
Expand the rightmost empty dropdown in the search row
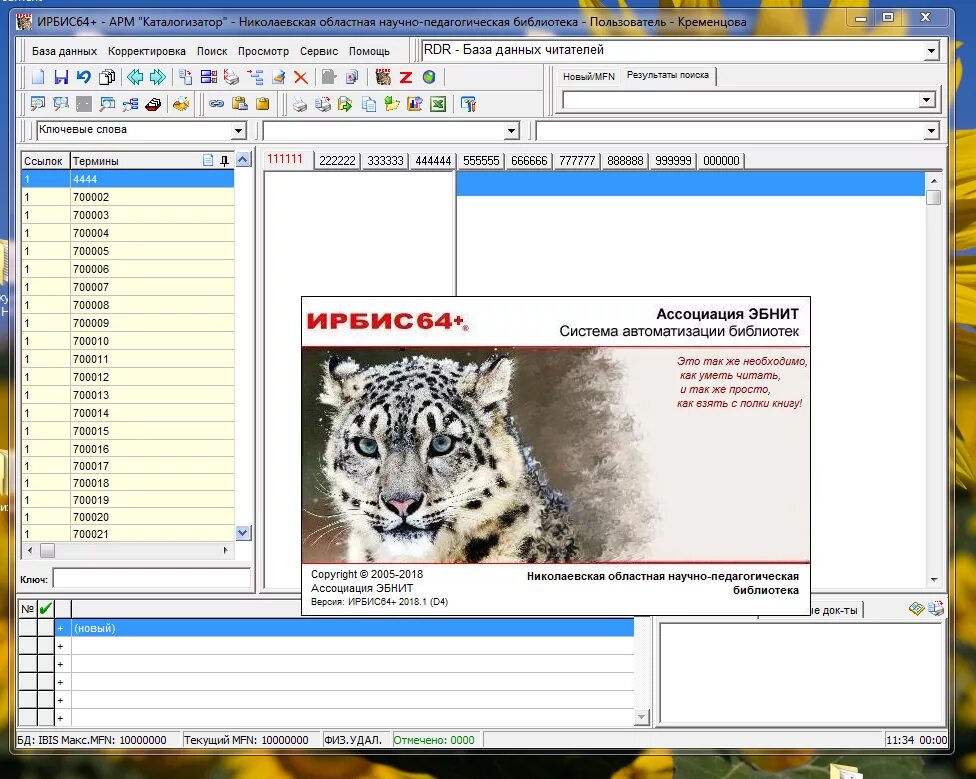point(931,131)
